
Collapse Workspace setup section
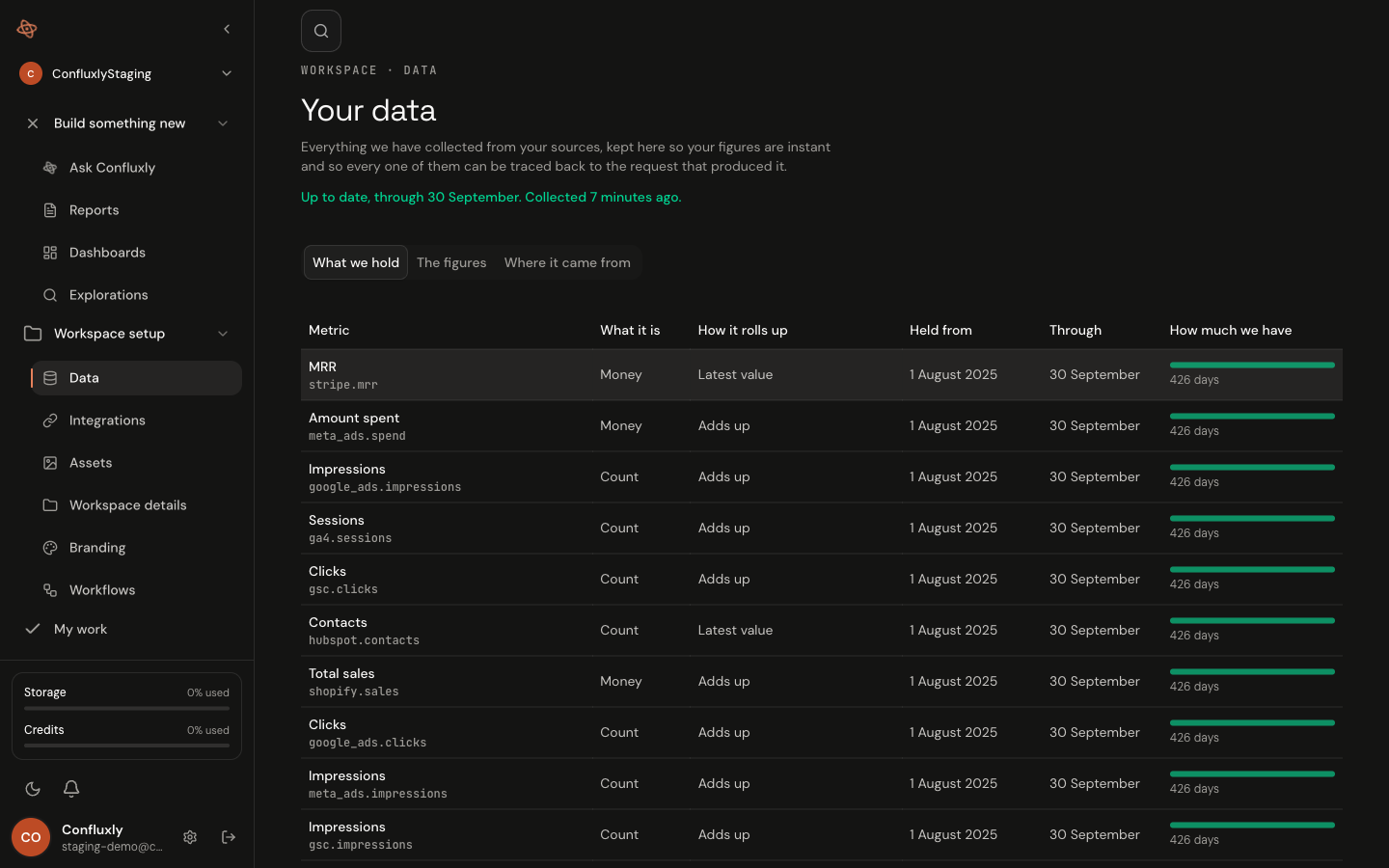126,334
